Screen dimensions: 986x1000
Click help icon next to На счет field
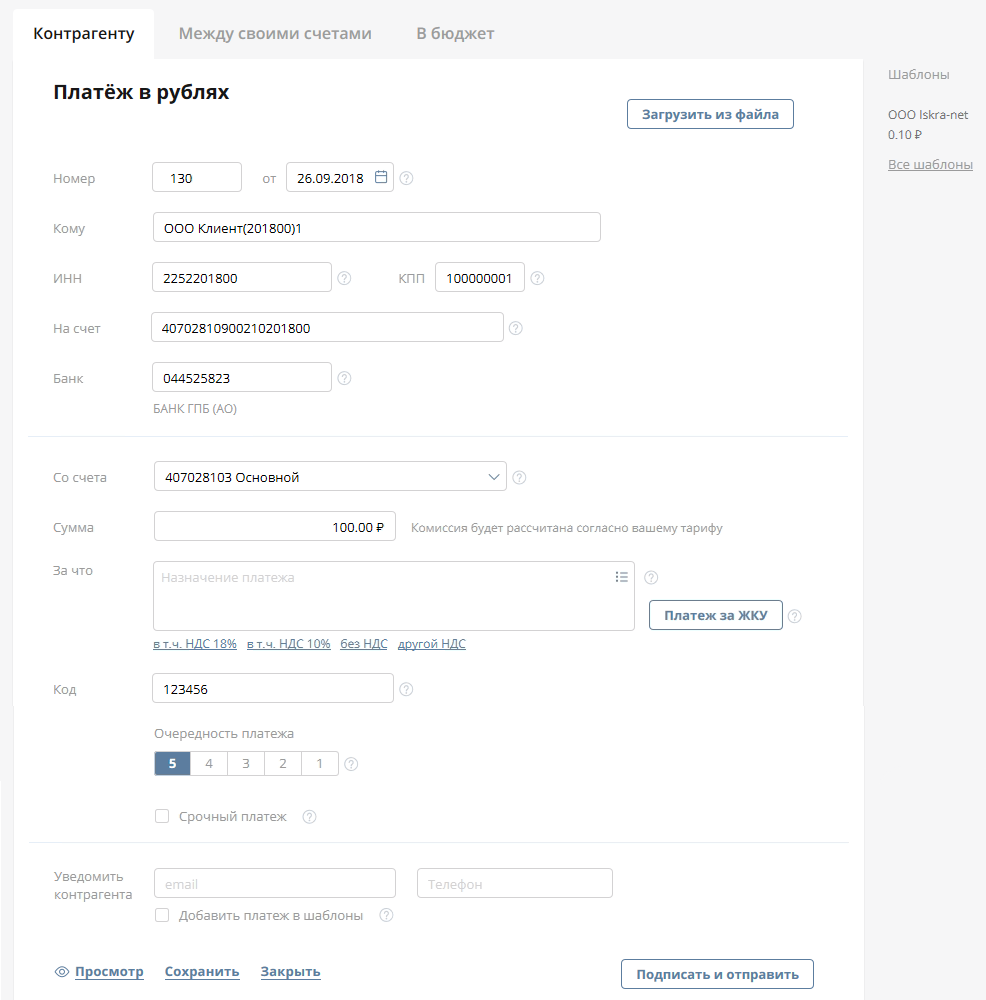coord(516,327)
